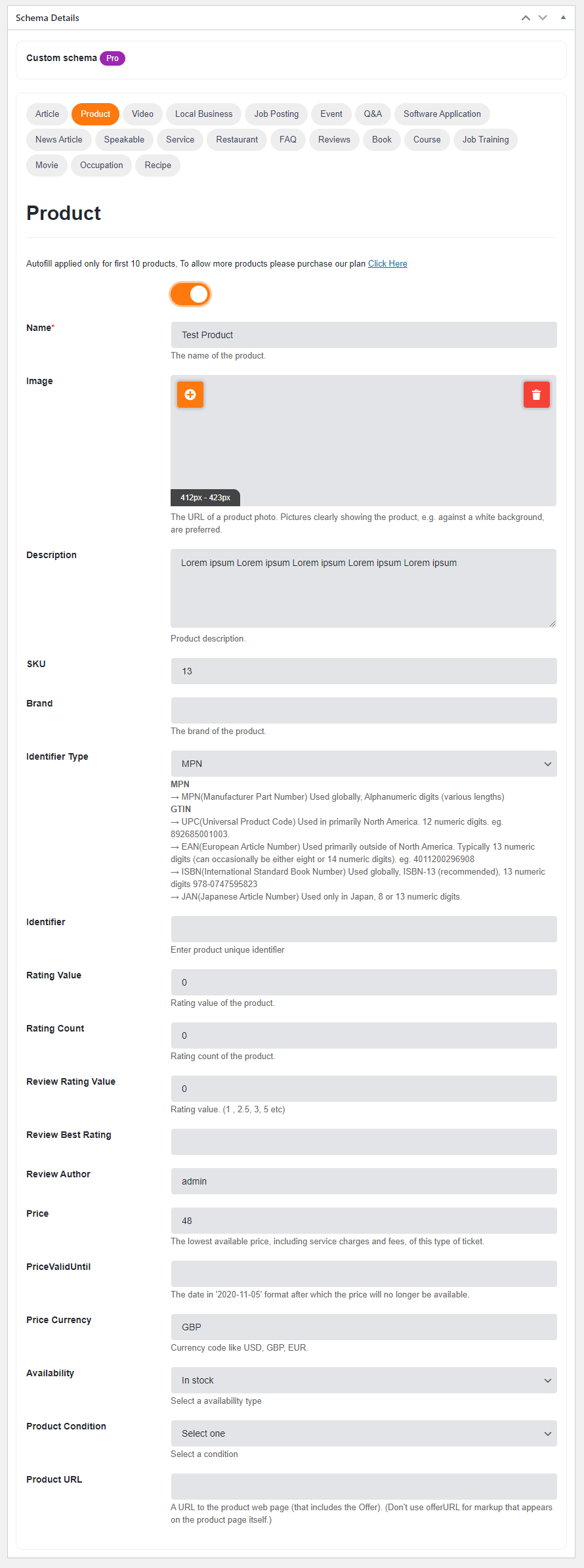This screenshot has width=584, height=1568.
Task: Focus the Price Currency field
Action: pos(364,1327)
